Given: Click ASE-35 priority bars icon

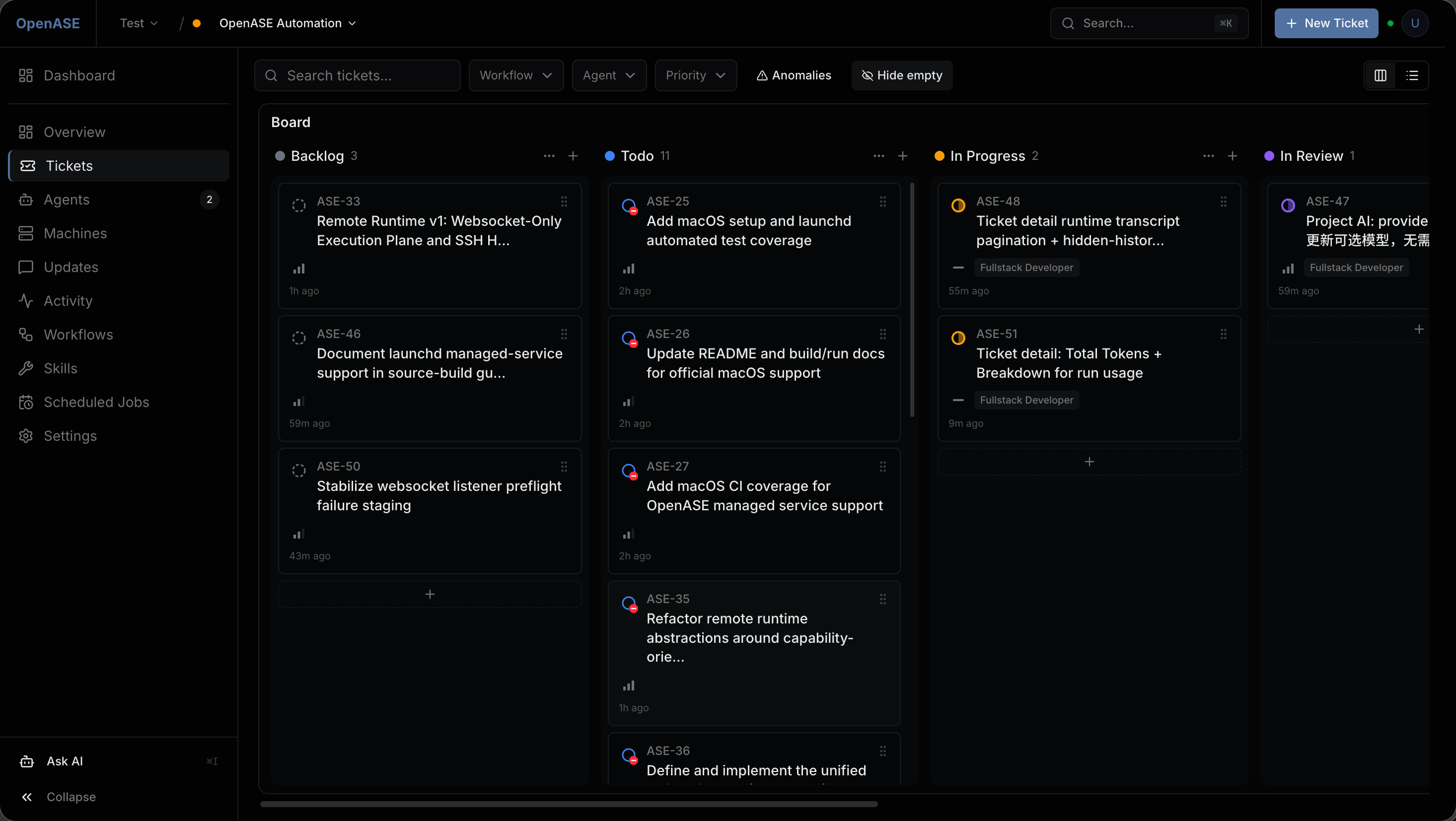Looking at the screenshot, I should pyautogui.click(x=629, y=686).
